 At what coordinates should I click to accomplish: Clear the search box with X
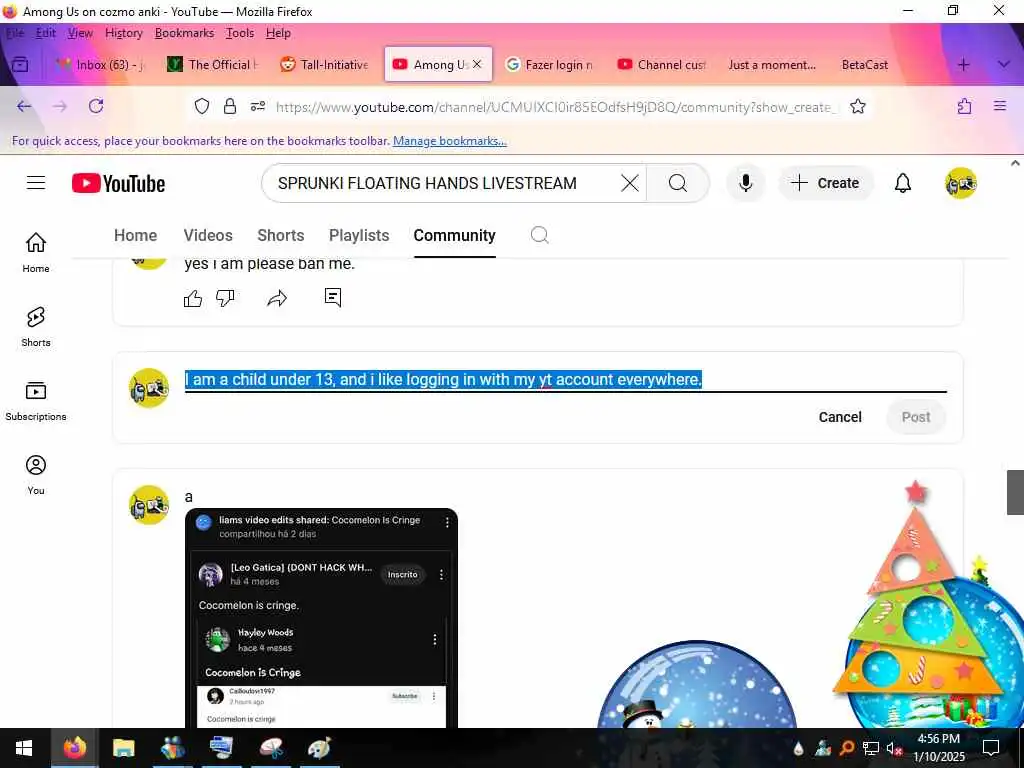point(630,184)
